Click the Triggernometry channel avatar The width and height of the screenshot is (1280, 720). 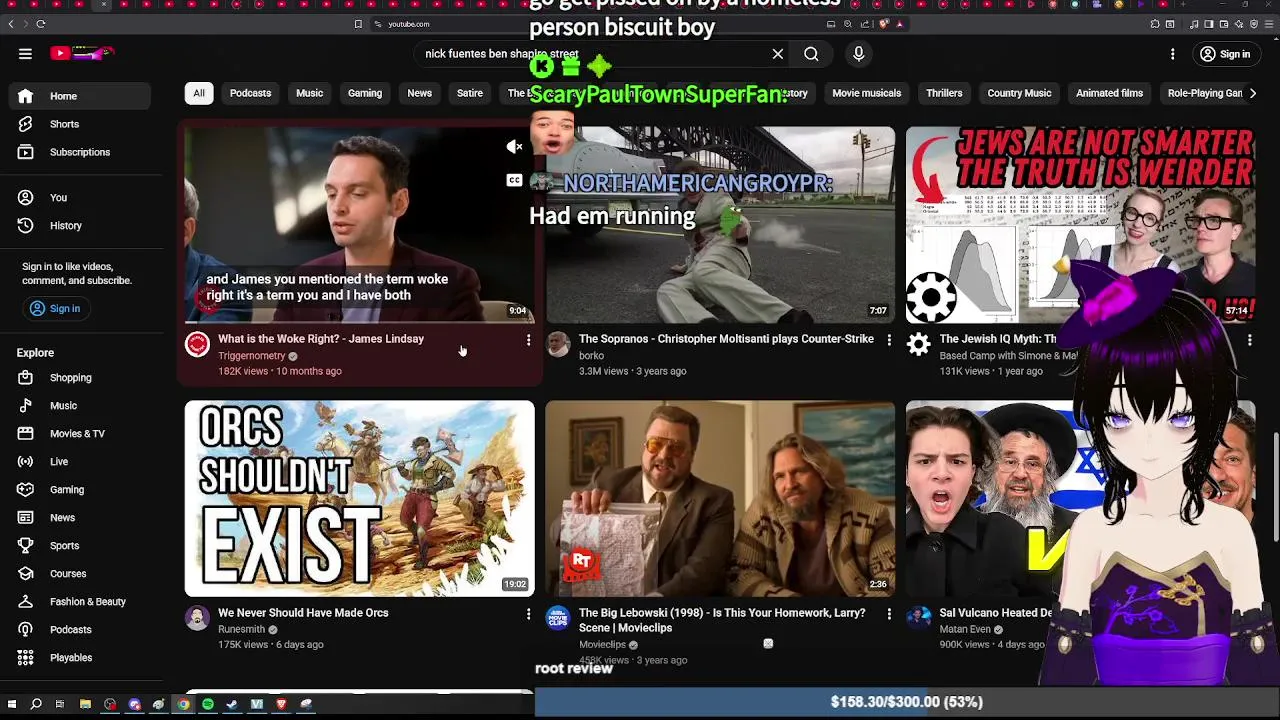point(198,345)
